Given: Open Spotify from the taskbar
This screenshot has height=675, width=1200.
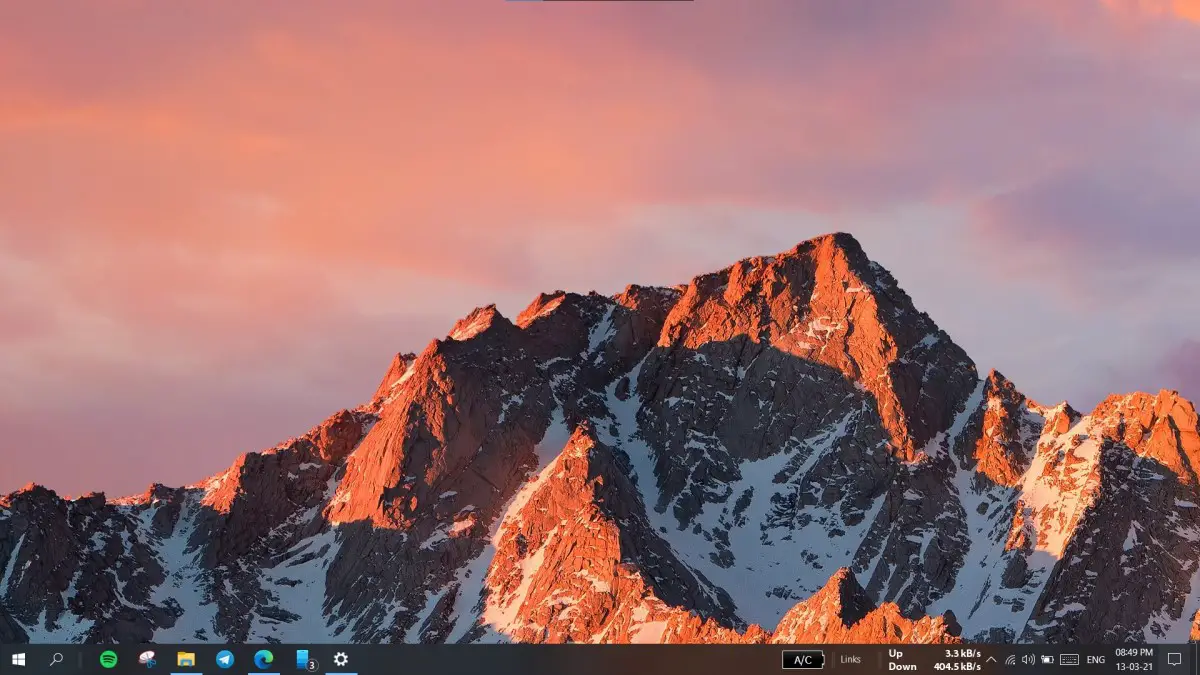Looking at the screenshot, I should point(108,659).
